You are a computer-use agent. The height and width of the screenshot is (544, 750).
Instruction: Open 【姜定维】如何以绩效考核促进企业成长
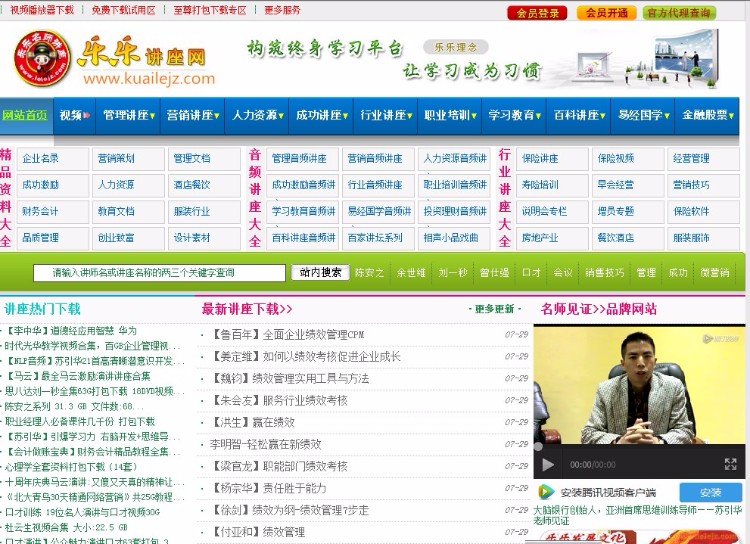coord(305,357)
